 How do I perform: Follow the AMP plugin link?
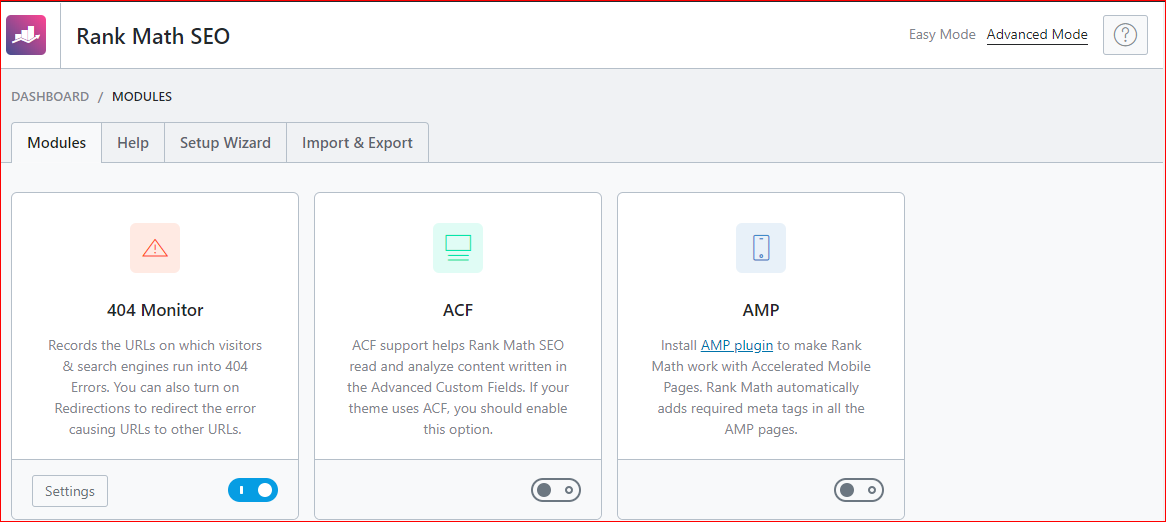click(737, 345)
